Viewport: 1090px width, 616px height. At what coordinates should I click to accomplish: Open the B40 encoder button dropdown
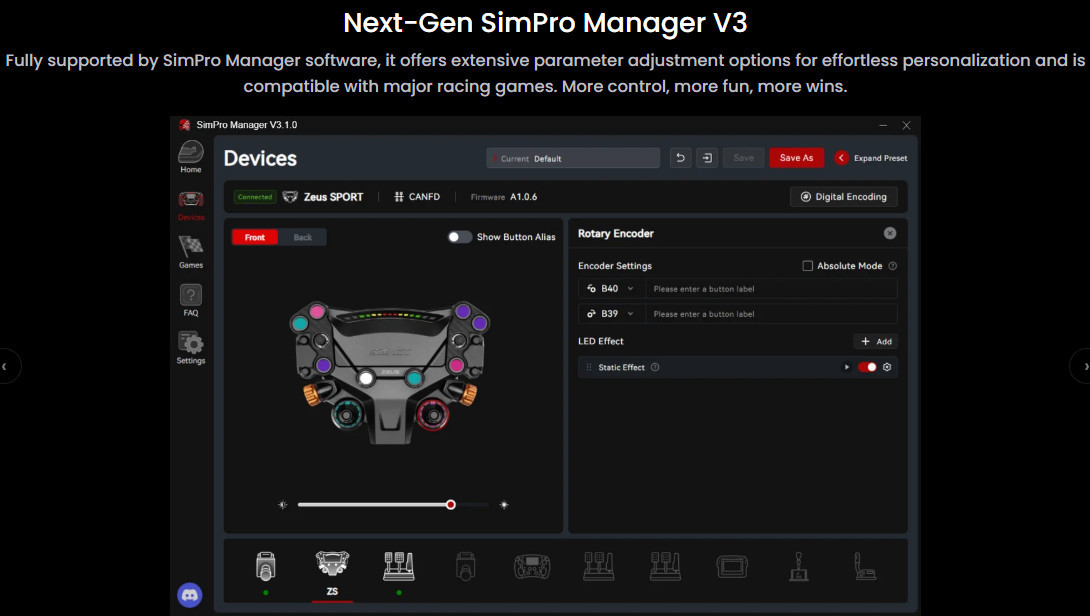611,289
